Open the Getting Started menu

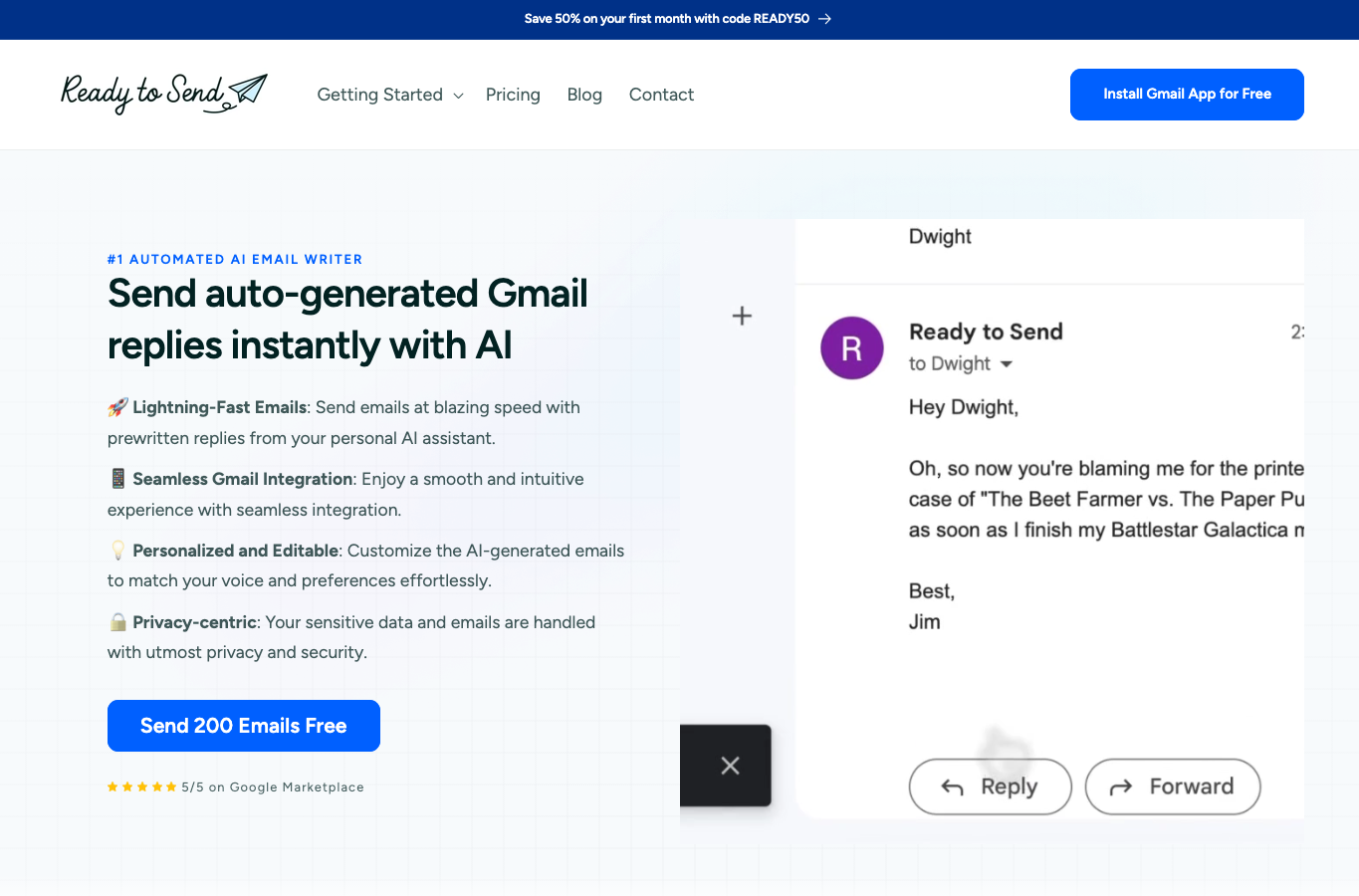[x=390, y=95]
